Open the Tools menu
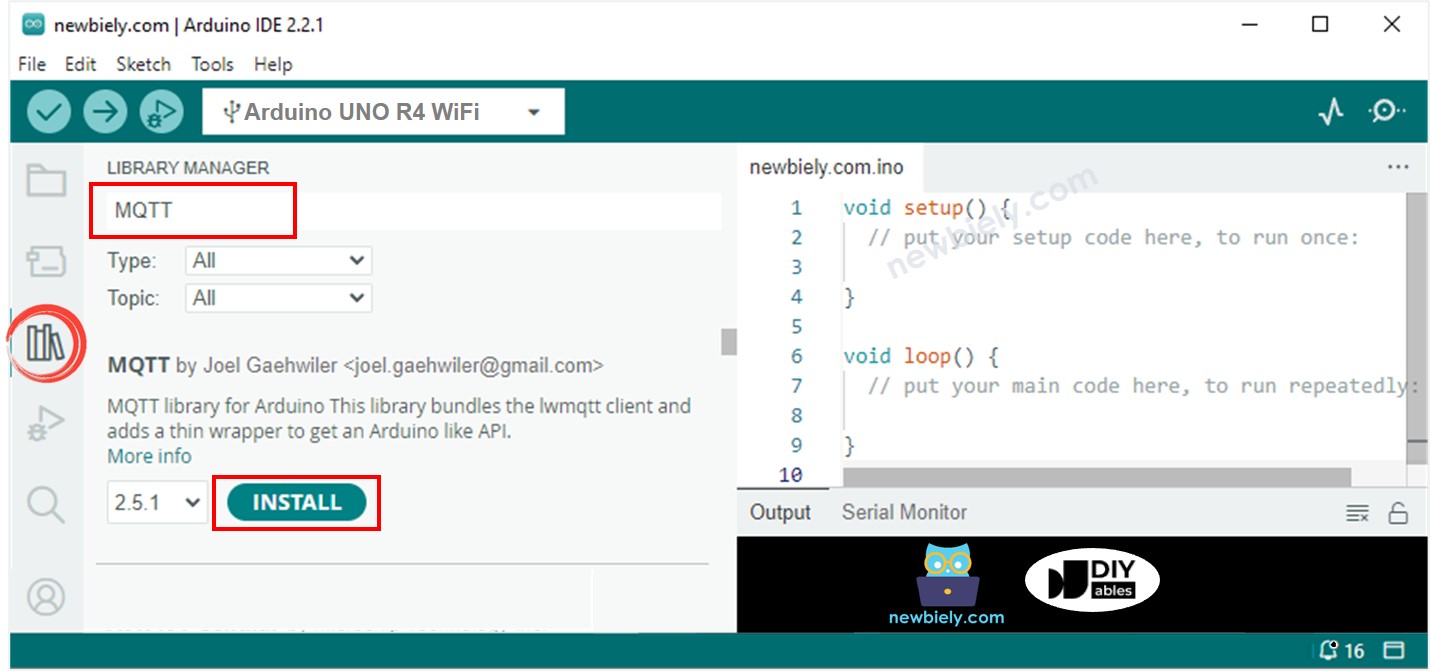1430x671 pixels. [x=212, y=63]
